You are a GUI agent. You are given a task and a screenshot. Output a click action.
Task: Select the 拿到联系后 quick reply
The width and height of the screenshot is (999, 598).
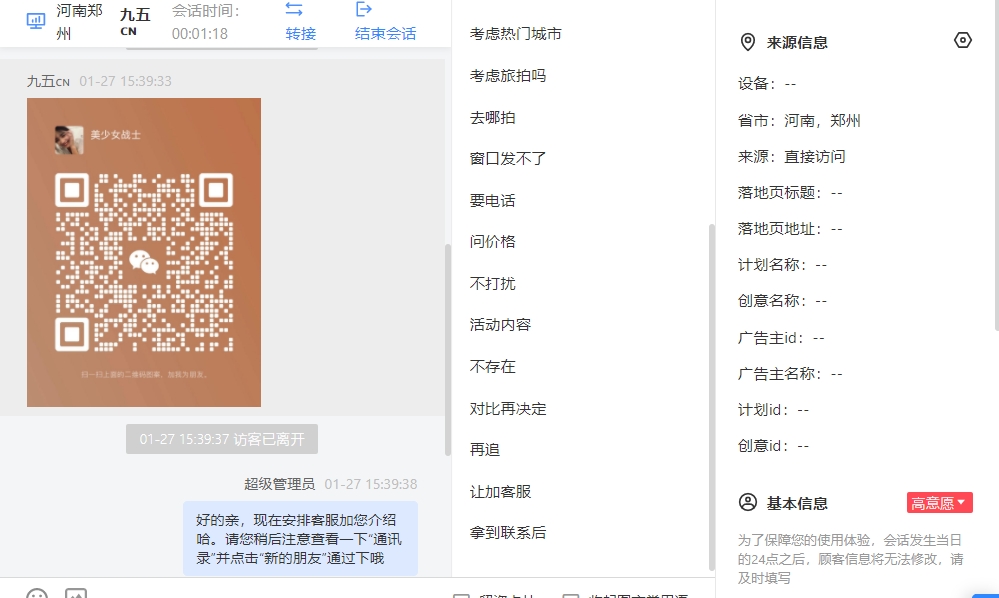[508, 532]
